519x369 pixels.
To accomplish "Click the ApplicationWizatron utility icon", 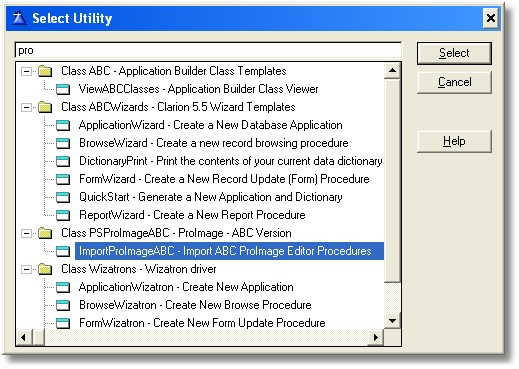I will click(63, 287).
